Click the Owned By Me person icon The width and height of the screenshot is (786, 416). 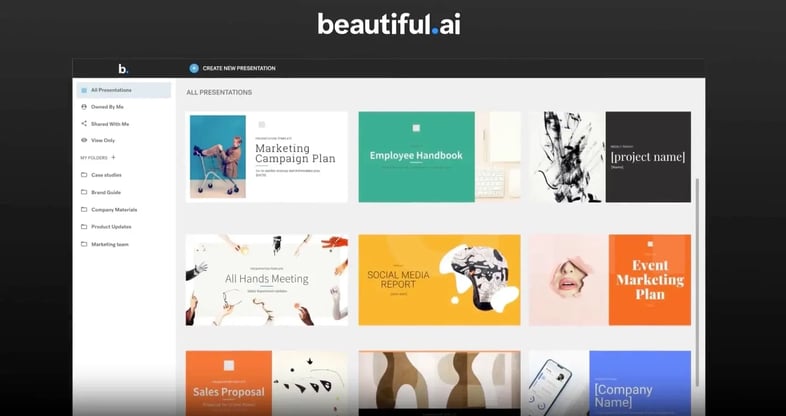(x=84, y=107)
